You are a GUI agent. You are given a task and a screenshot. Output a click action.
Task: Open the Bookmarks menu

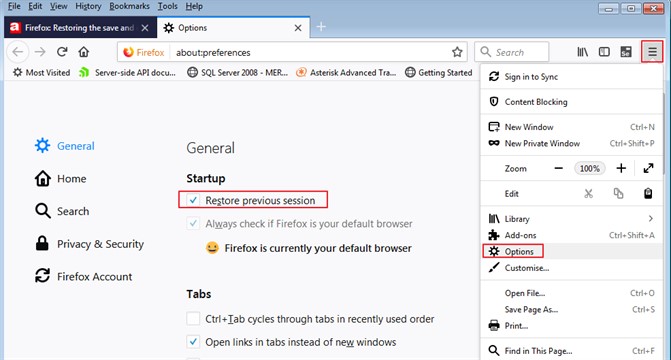(x=129, y=6)
